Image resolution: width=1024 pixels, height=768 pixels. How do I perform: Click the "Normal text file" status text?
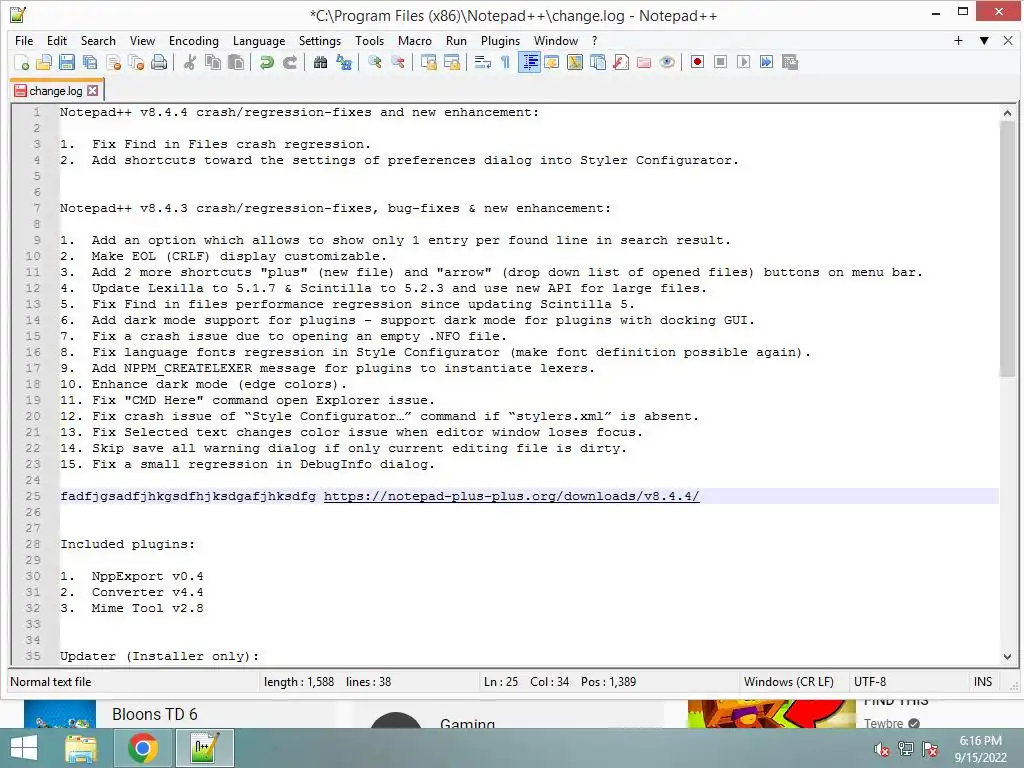(51, 682)
